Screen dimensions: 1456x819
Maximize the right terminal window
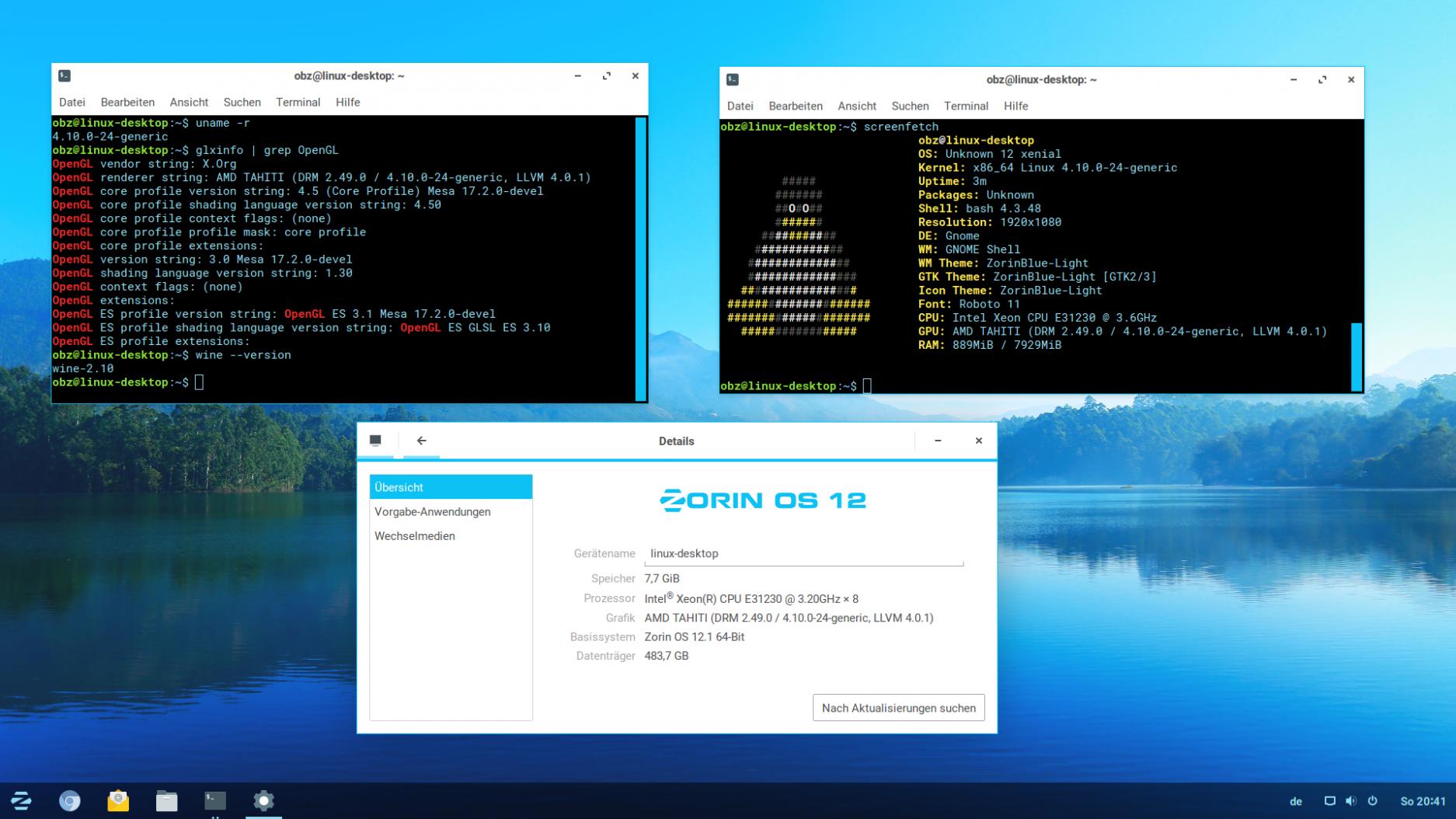point(1322,79)
